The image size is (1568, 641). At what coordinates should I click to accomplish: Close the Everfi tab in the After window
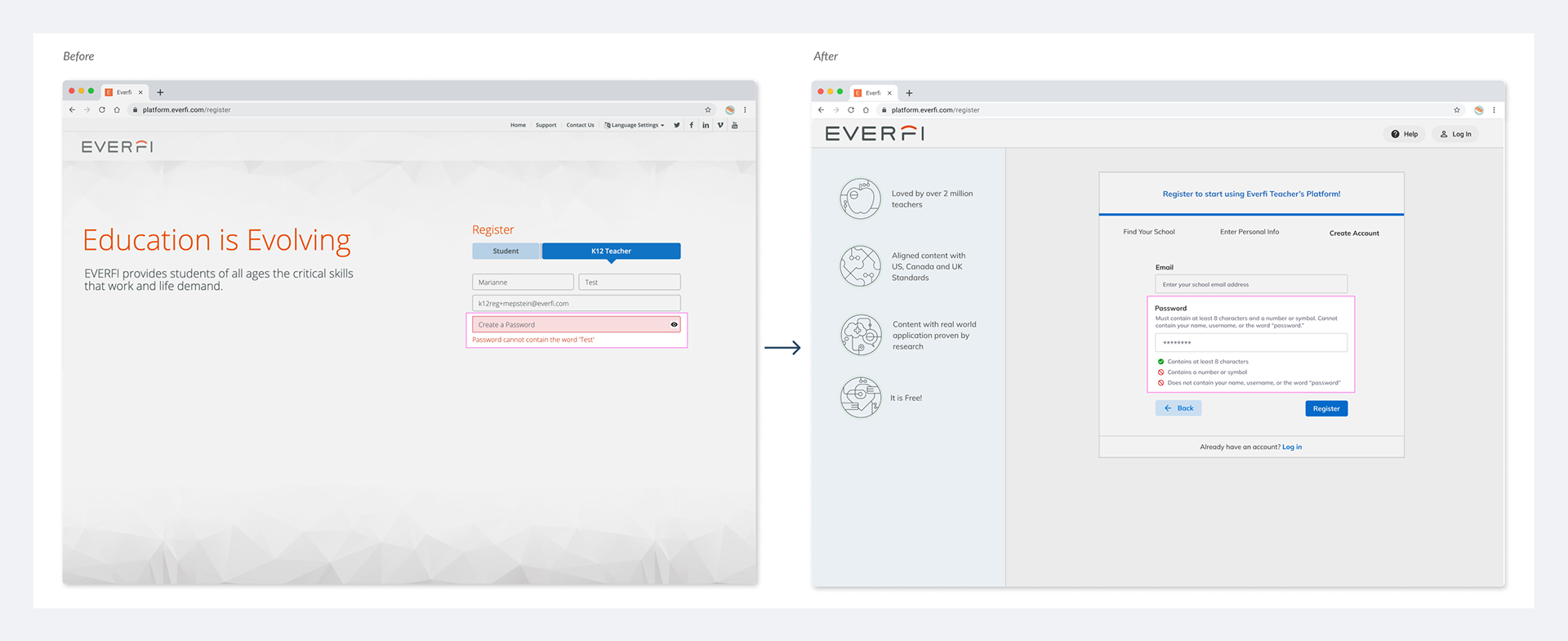889,93
